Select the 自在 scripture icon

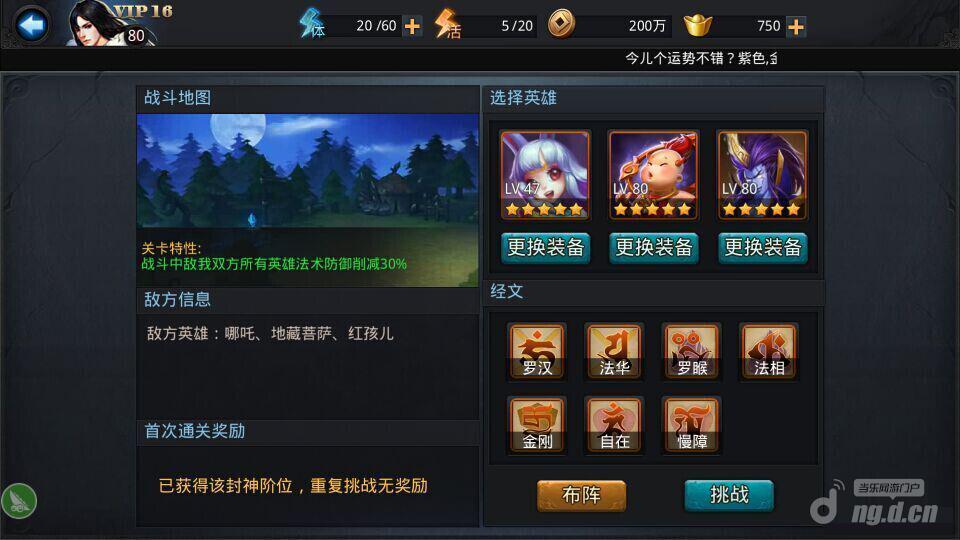pyautogui.click(x=614, y=425)
